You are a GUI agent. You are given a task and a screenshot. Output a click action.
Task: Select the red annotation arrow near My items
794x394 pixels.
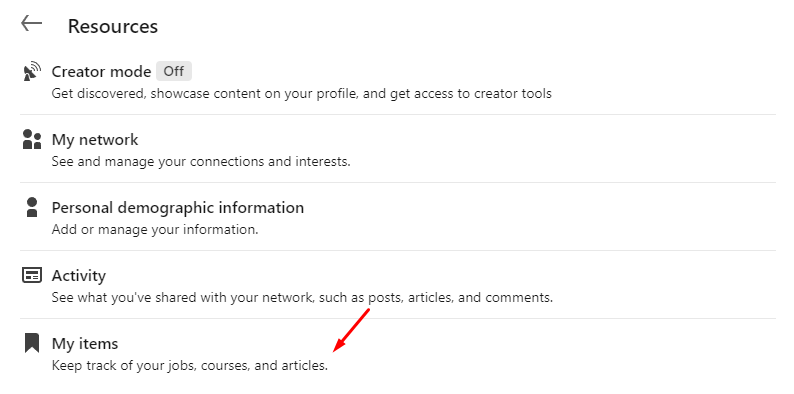tap(352, 330)
